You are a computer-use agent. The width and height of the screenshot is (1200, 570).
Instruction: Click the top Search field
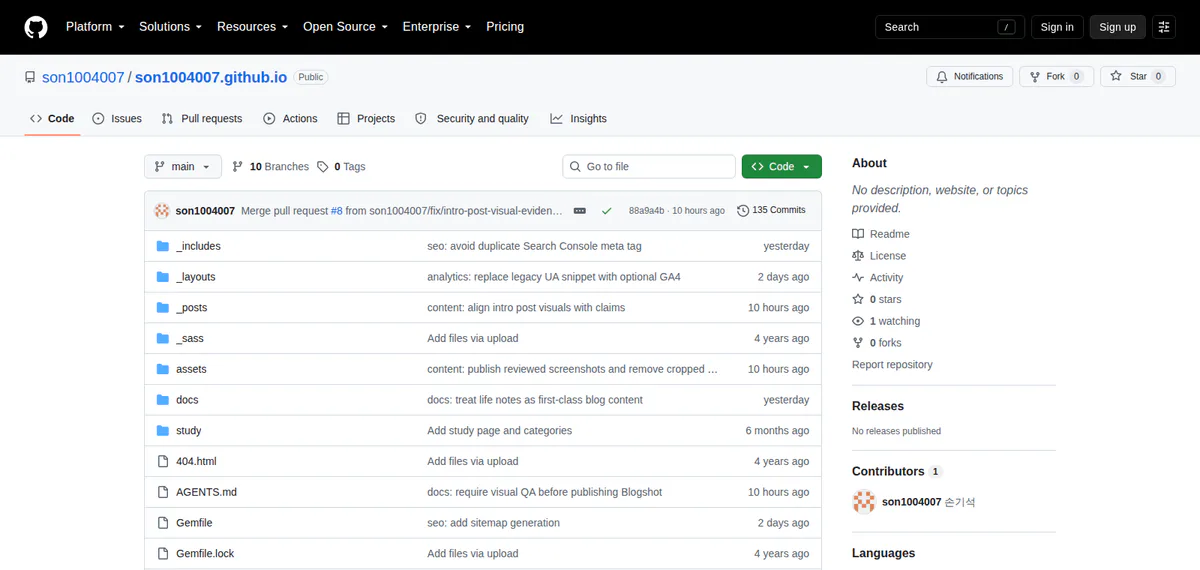coord(950,27)
